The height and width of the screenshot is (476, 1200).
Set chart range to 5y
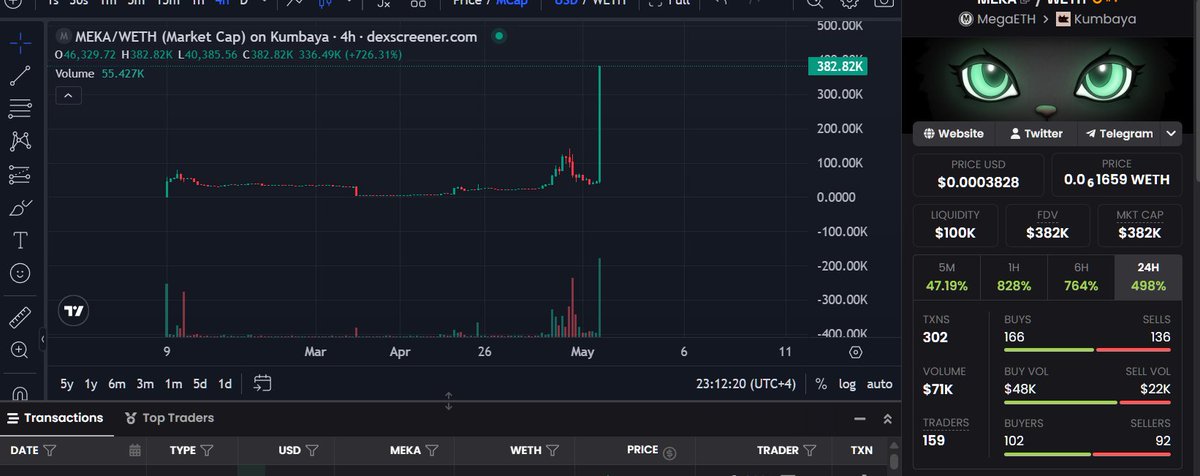67,383
